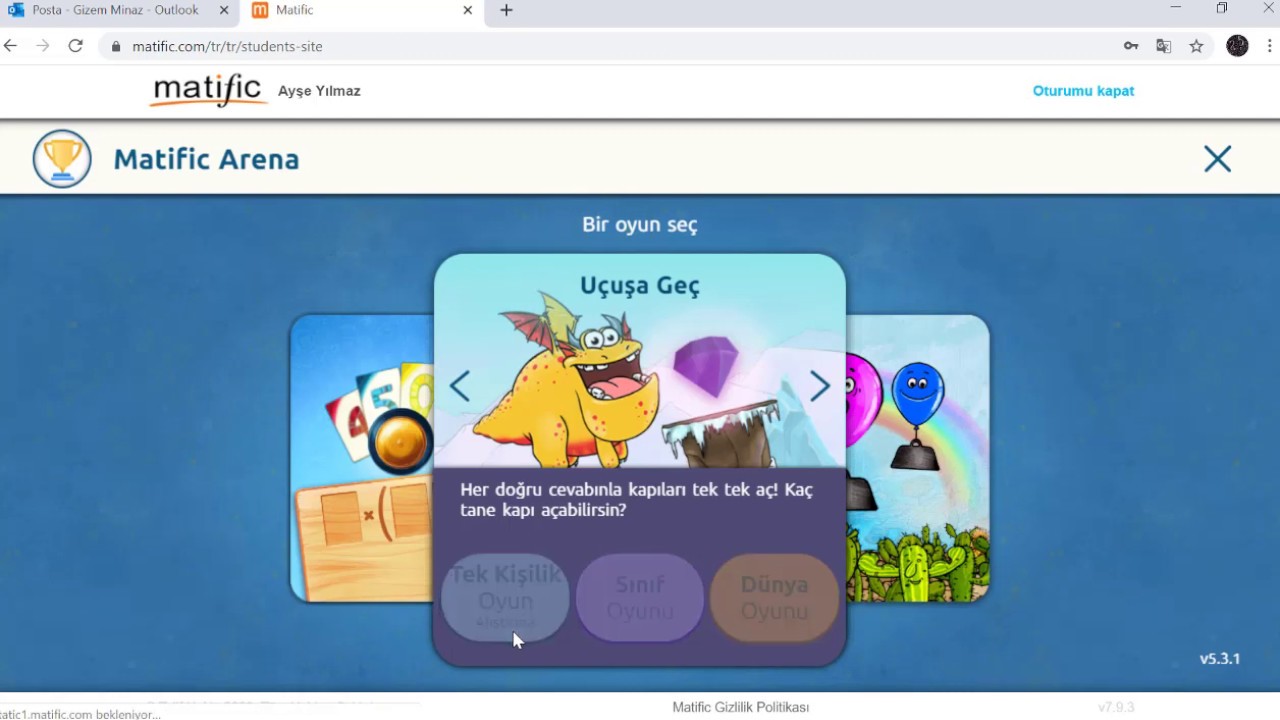Restore down the browser window

[x=1222, y=9]
